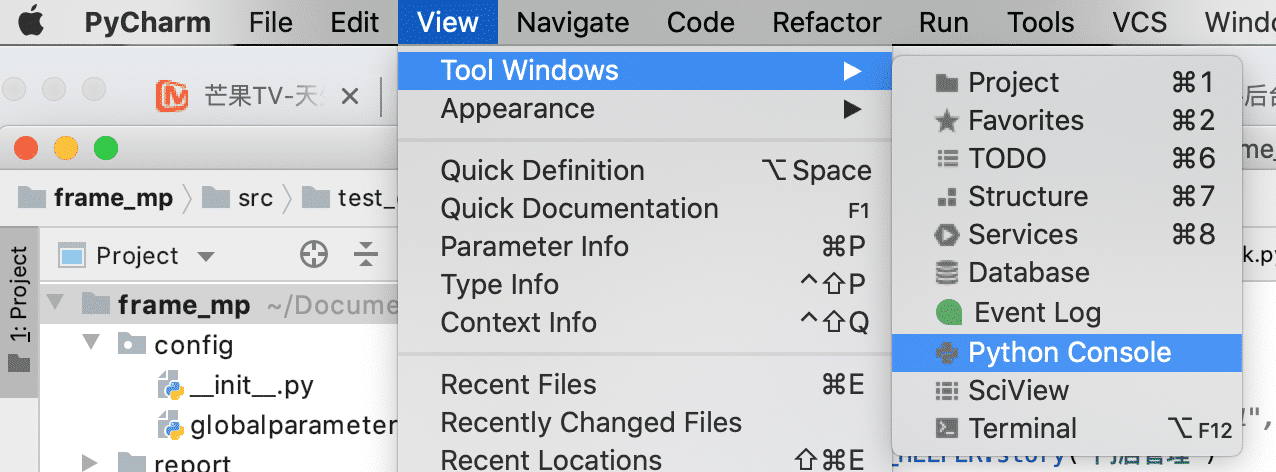Viewport: 1276px width, 472px height.
Task: Open the Services tool window icon
Action: 946,235
